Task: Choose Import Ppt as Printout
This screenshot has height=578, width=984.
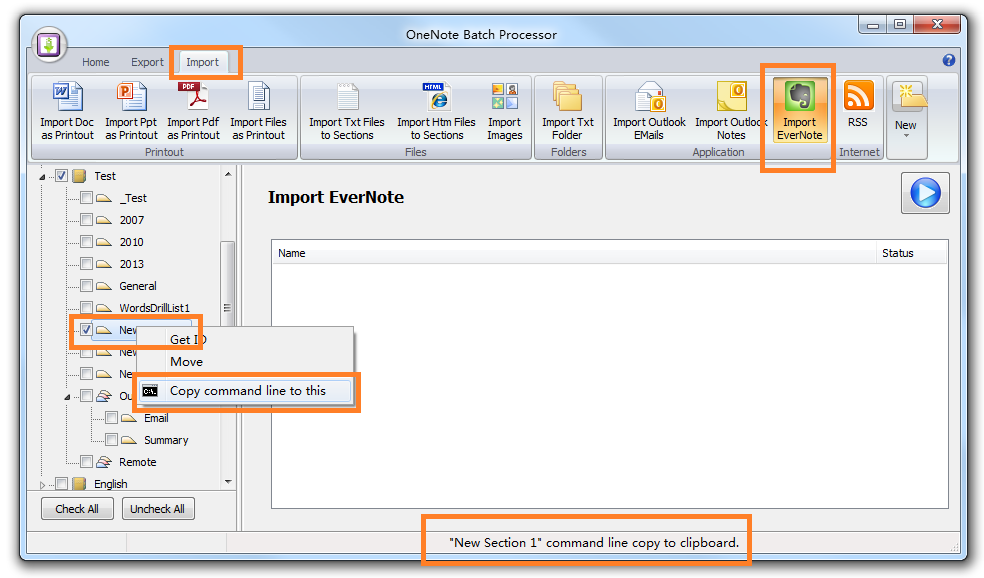Action: (131, 111)
